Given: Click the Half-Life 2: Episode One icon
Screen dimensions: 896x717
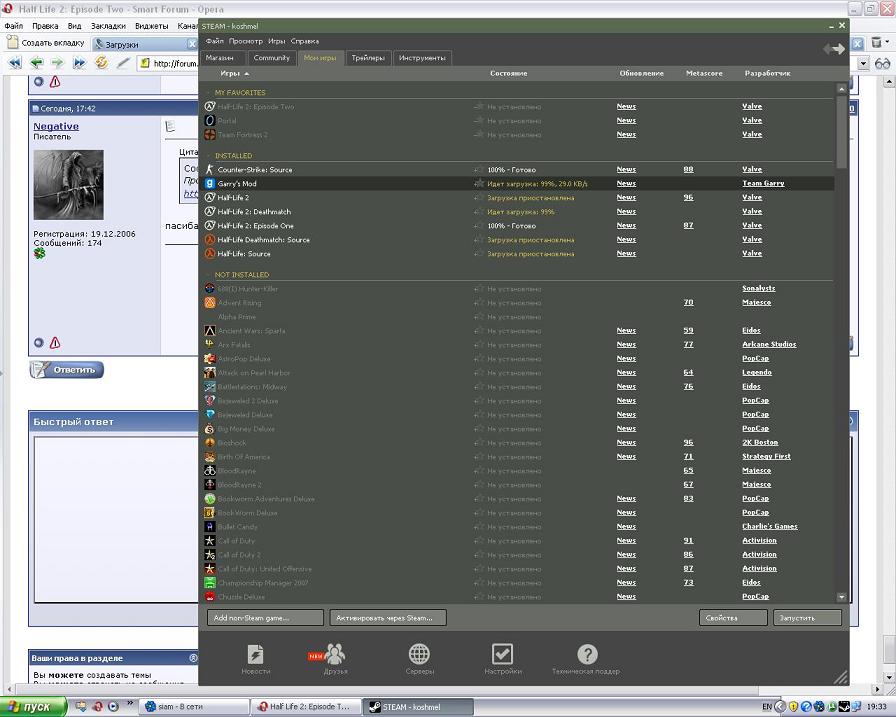Looking at the screenshot, I should click(210, 226).
